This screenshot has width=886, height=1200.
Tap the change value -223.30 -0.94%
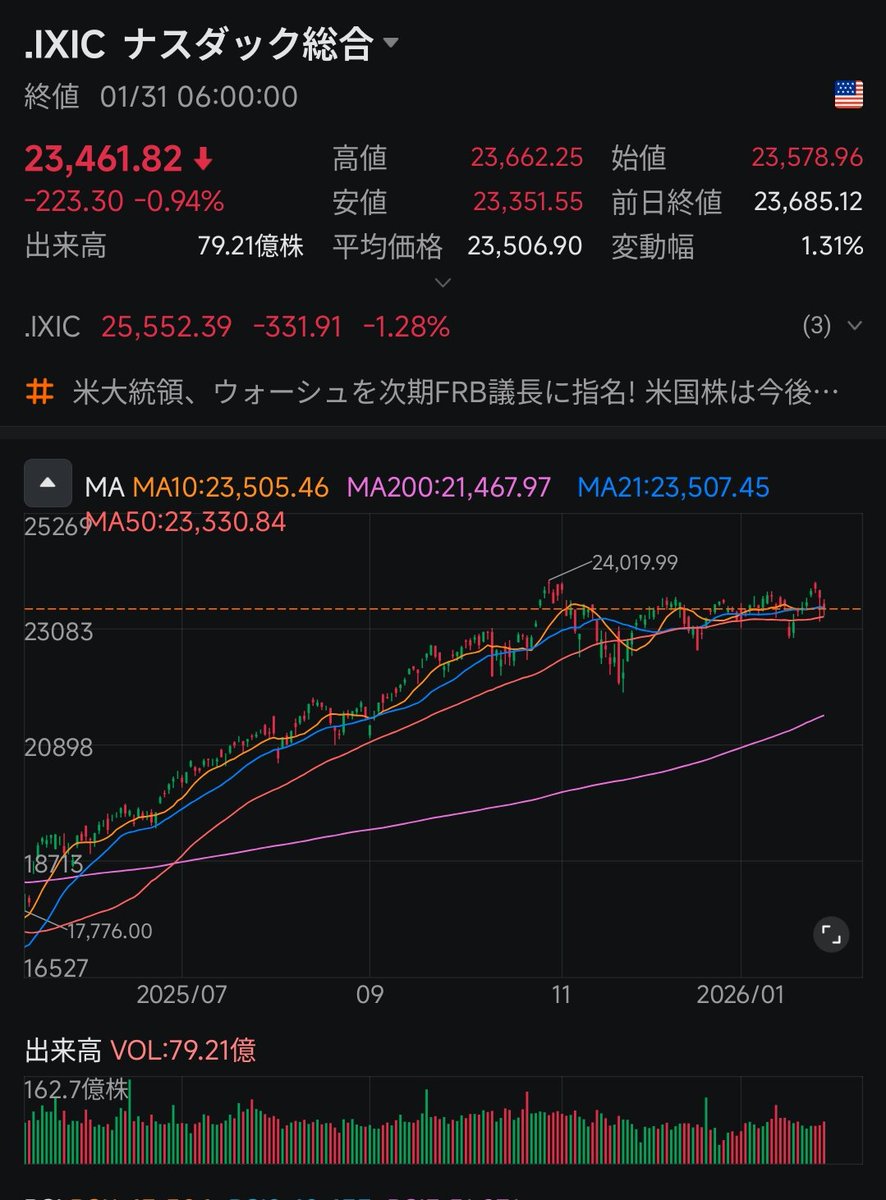[124, 202]
